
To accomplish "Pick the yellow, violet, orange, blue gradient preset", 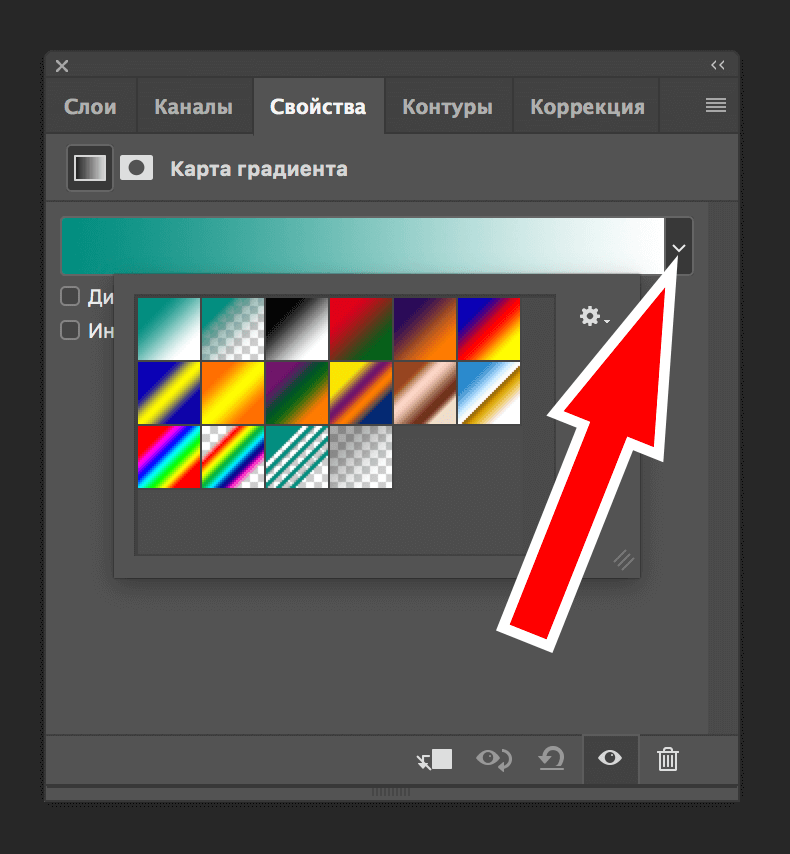I will pos(361,393).
